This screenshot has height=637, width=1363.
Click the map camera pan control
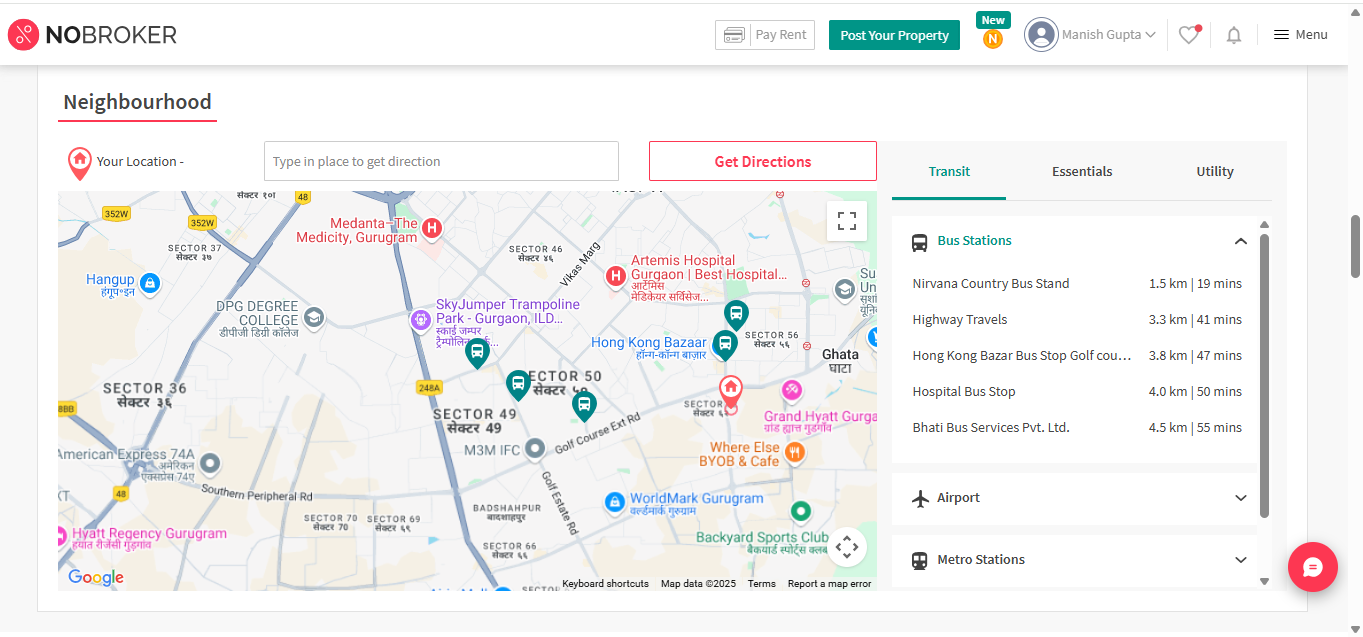point(847,546)
